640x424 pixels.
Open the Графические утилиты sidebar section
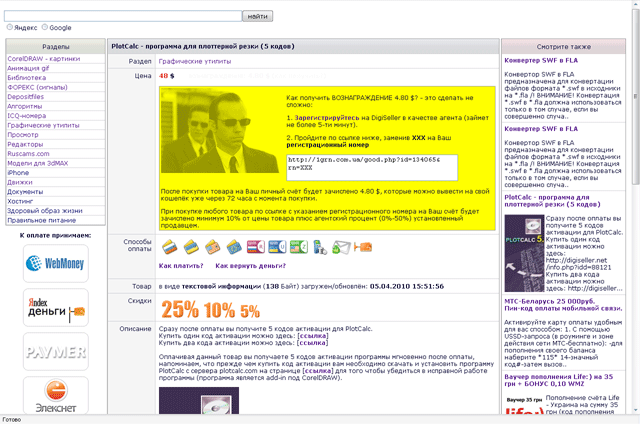43,125
